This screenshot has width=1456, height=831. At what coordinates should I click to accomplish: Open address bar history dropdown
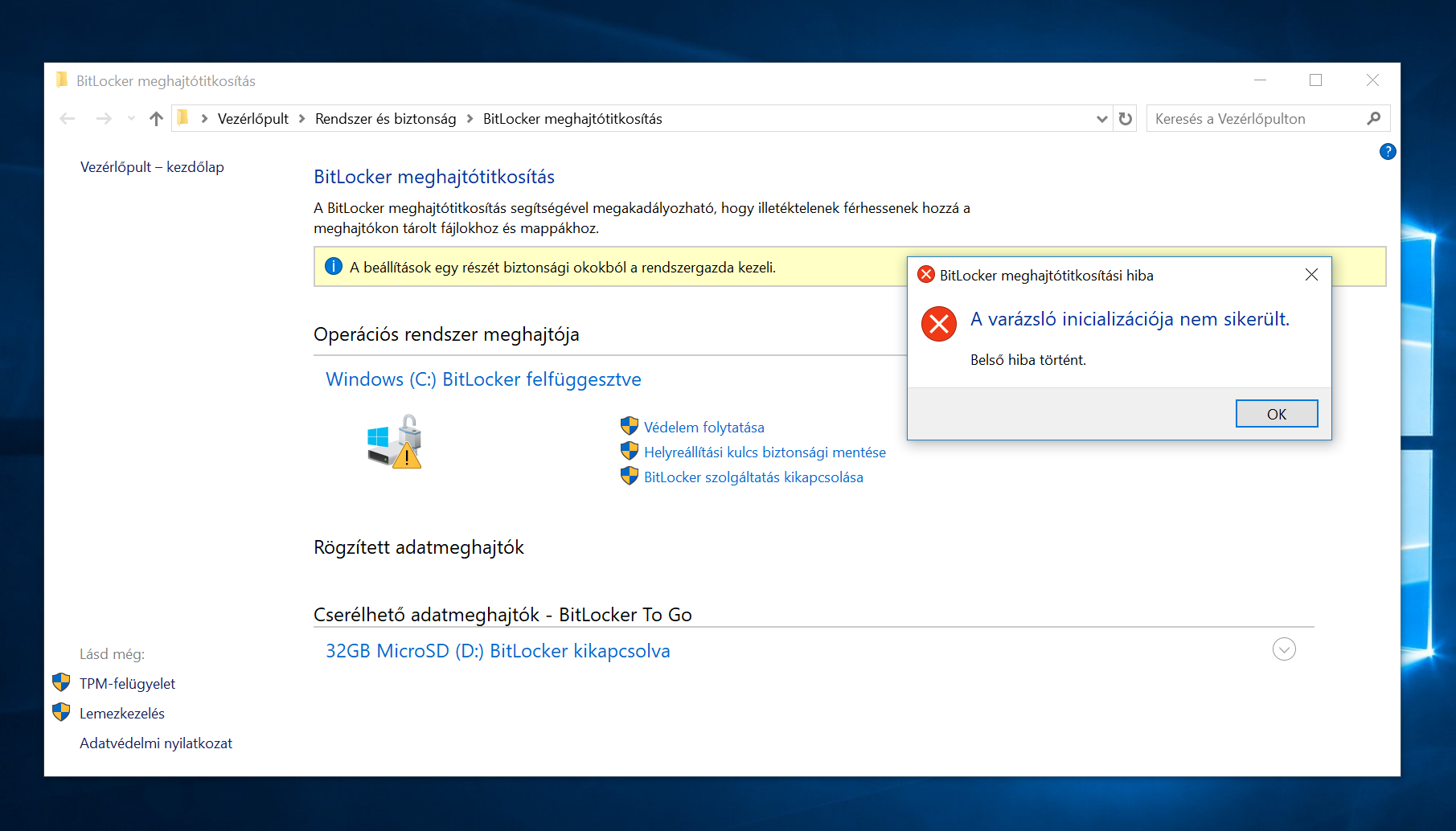click(x=1102, y=119)
